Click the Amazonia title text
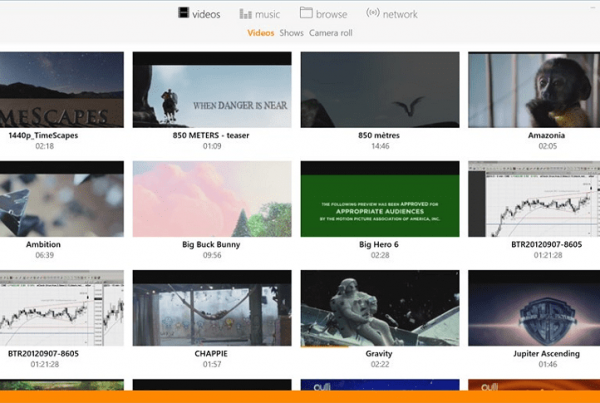Image resolution: width=600 pixels, height=403 pixels. [x=546, y=135]
